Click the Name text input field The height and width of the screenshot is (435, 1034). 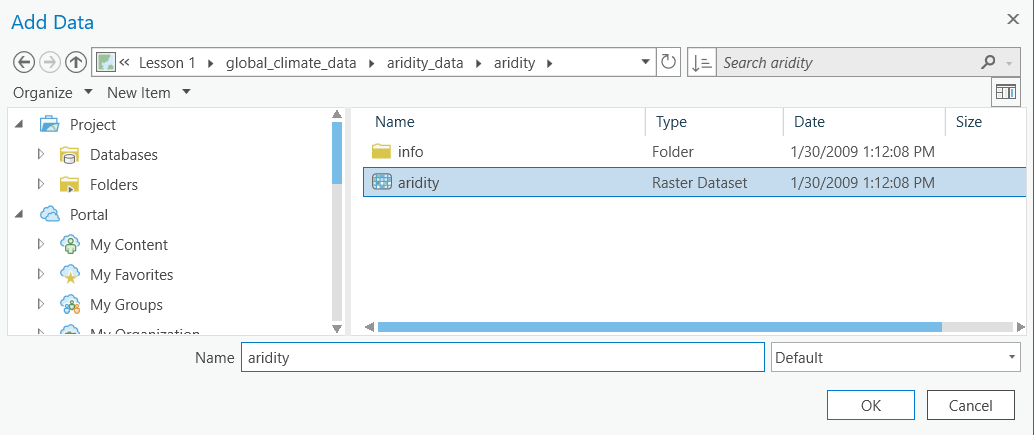pos(502,357)
